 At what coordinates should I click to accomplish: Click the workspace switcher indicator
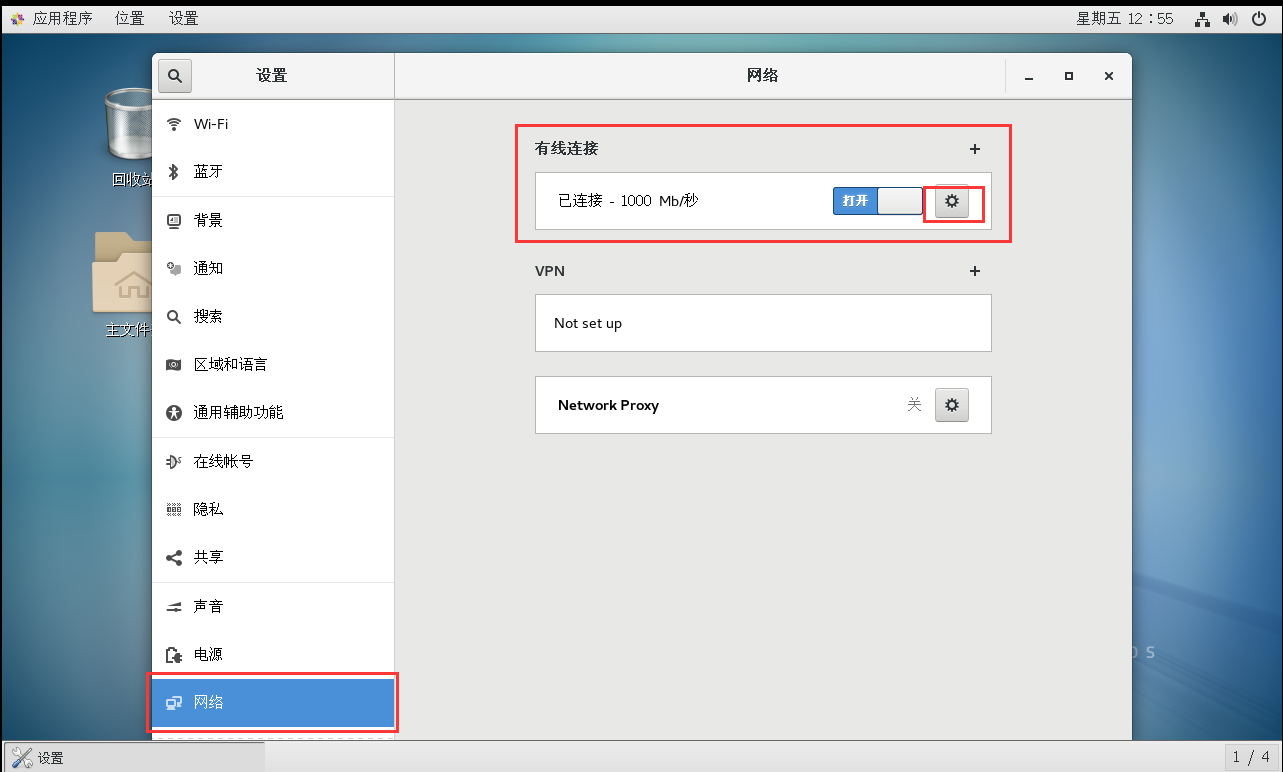1250,757
